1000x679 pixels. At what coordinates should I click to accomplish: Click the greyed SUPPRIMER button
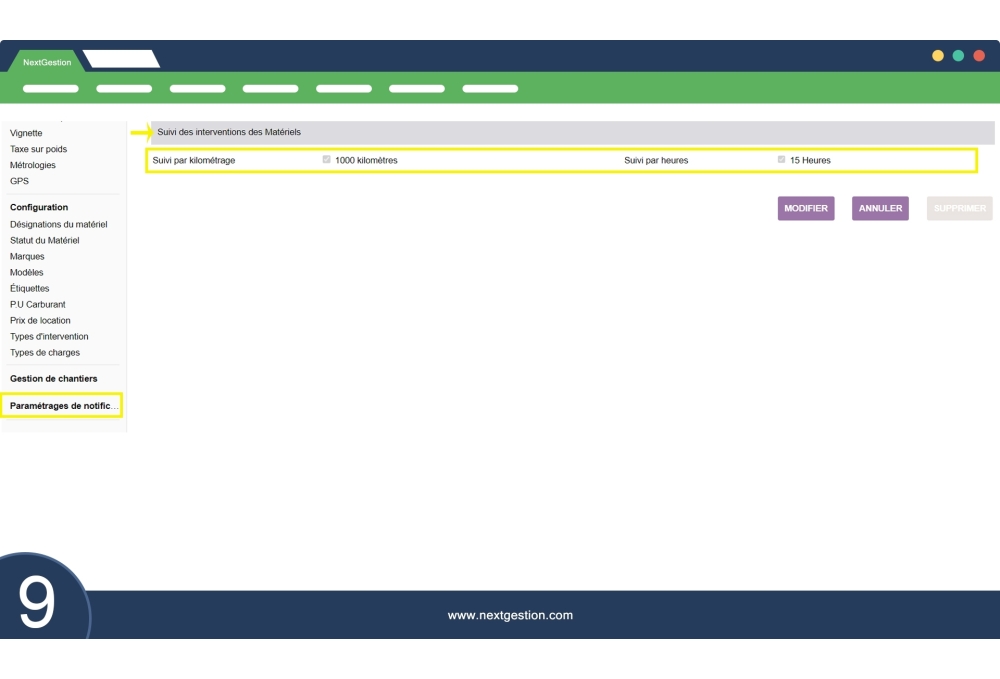[x=959, y=208]
